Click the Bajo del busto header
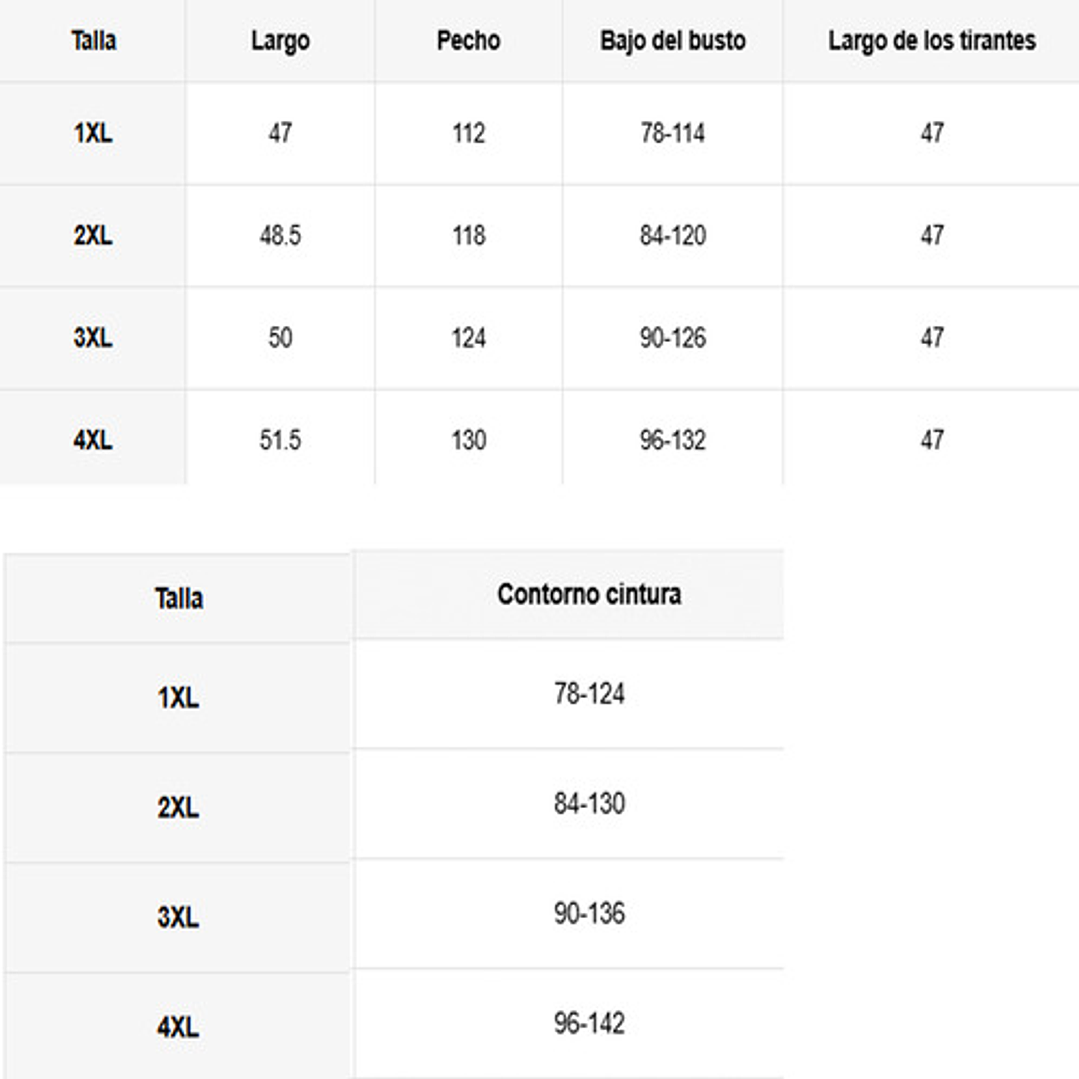 [672, 42]
